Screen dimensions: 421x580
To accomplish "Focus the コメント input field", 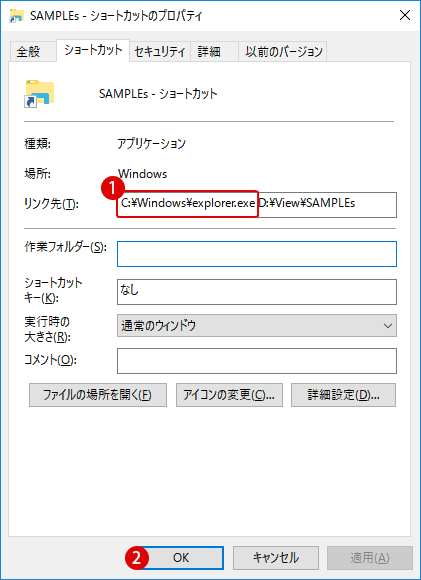I will click(x=257, y=361).
